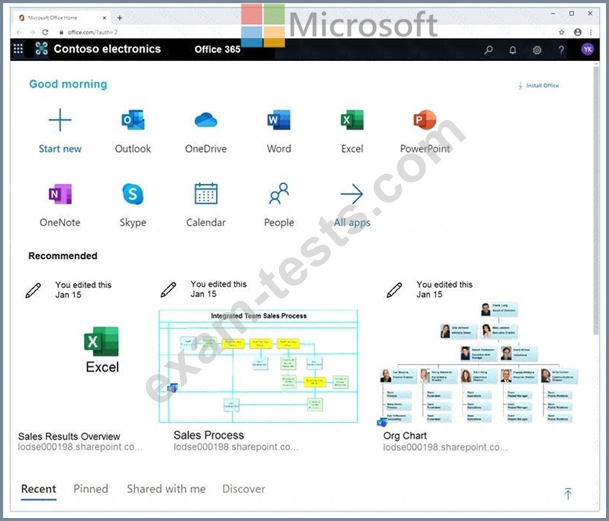Launch the PowerPoint app icon

pyautogui.click(x=425, y=120)
